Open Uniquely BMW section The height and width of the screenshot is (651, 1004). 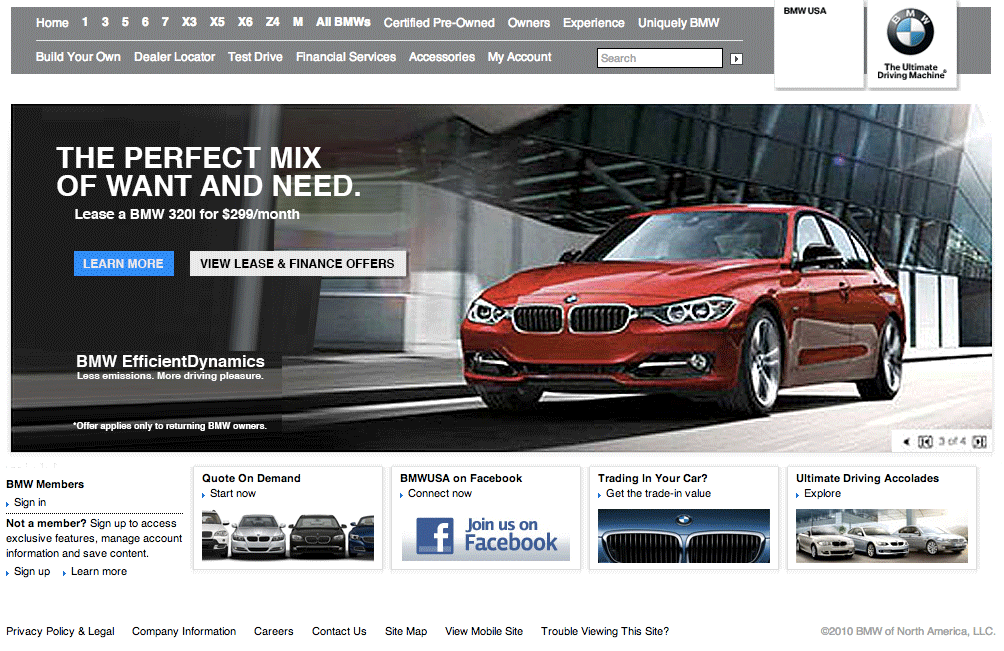(679, 22)
